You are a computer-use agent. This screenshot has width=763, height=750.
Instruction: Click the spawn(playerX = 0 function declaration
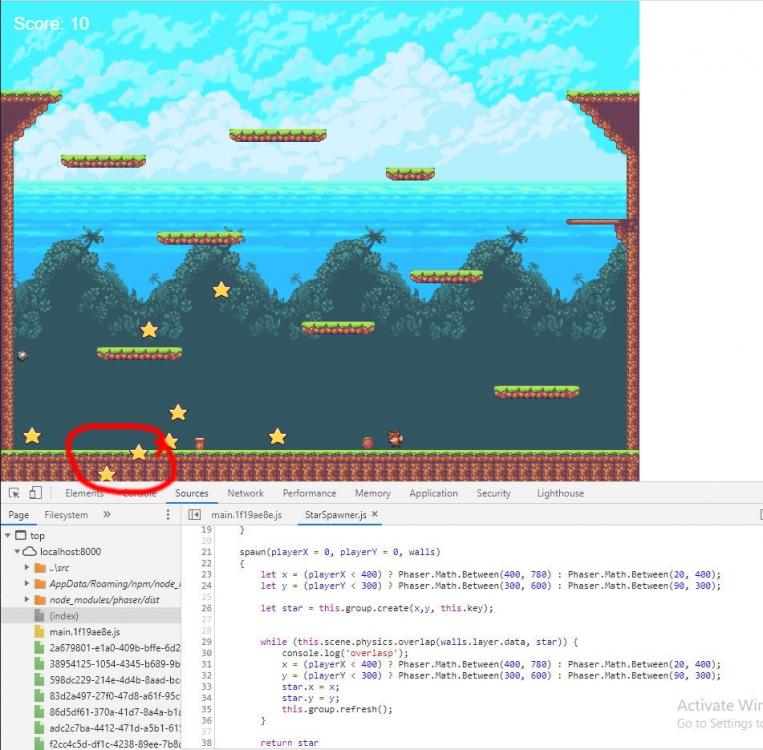340,552
